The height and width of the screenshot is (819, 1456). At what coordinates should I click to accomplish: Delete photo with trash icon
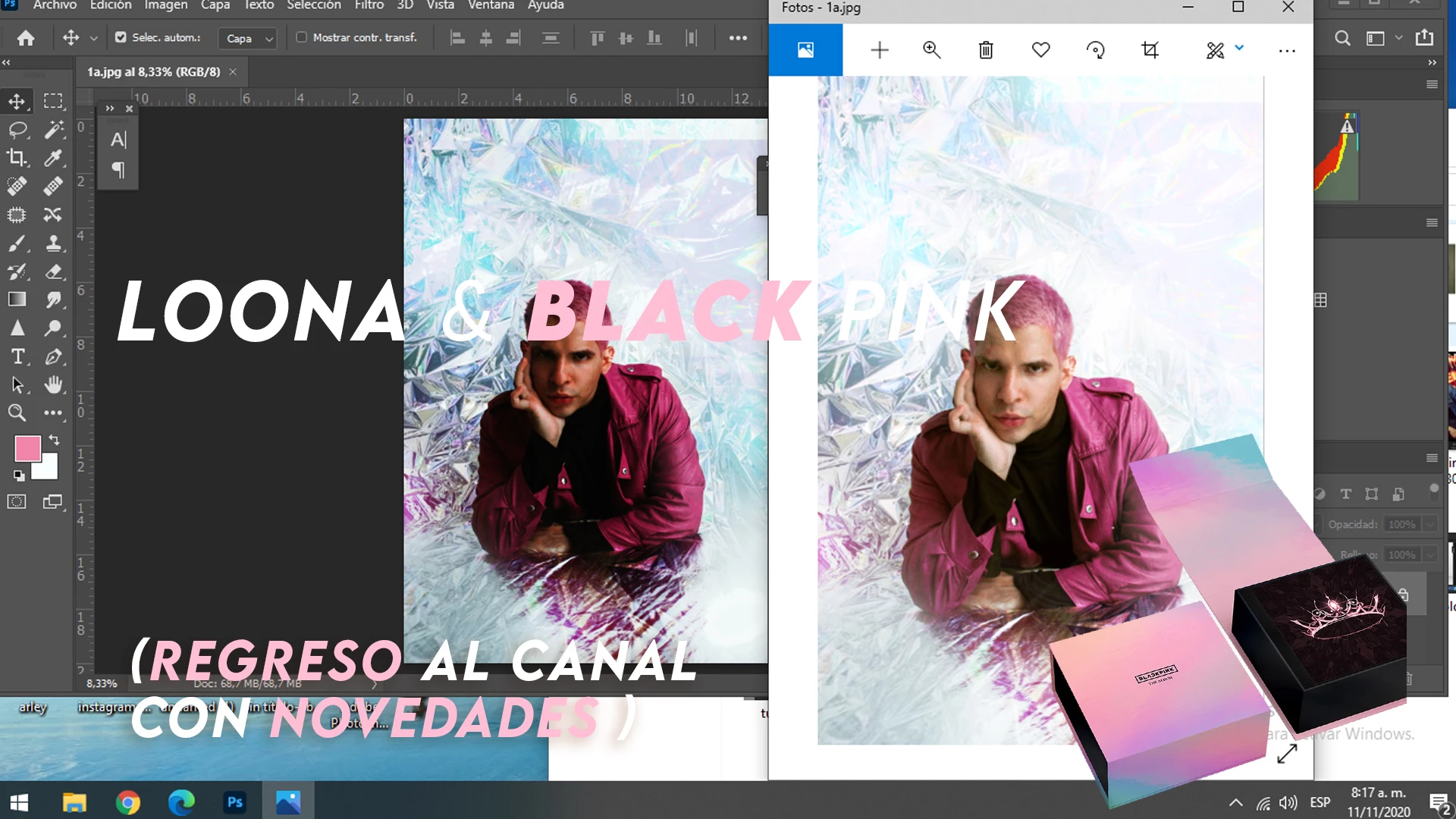(985, 50)
